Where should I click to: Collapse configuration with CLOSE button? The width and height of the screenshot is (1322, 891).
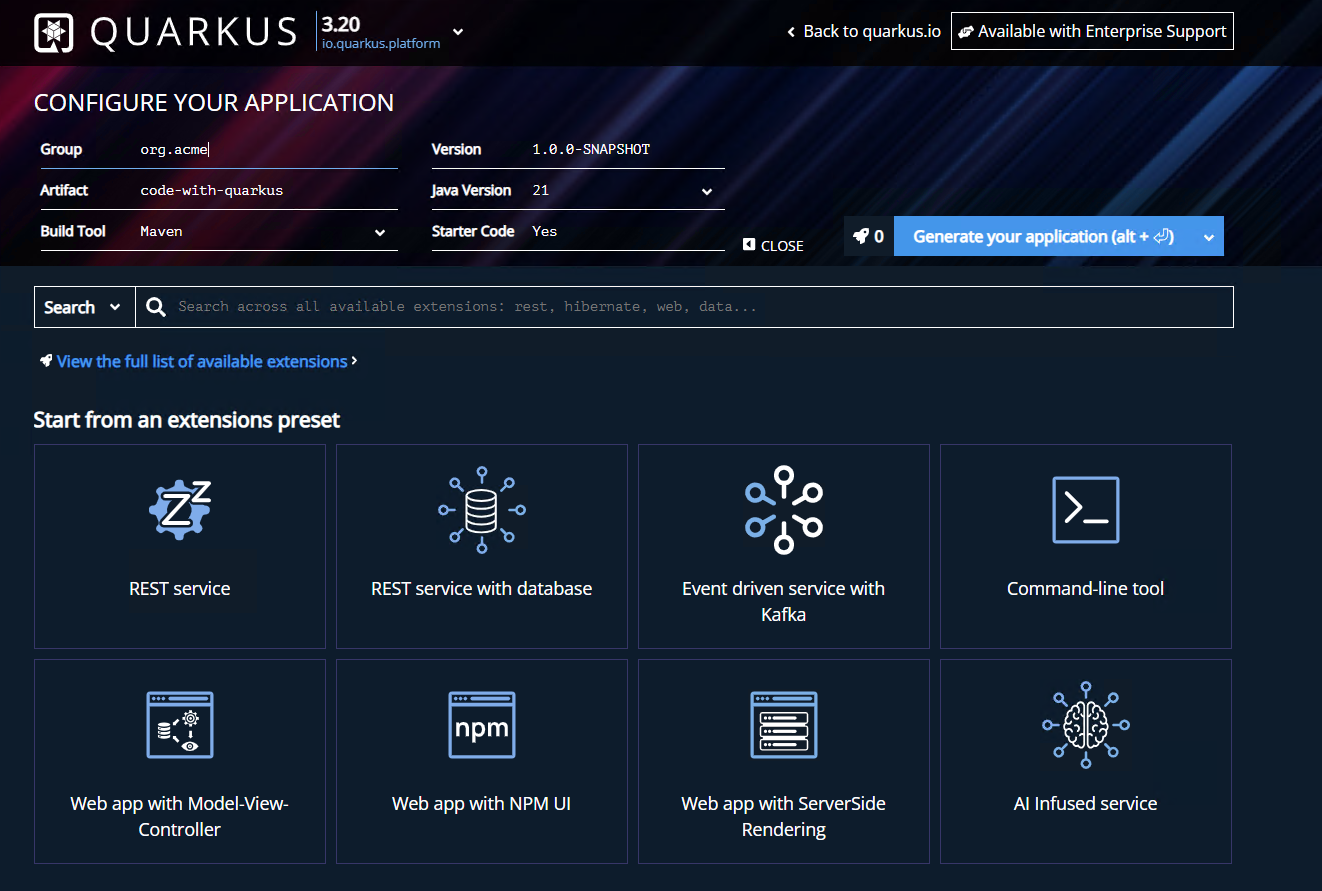774,245
